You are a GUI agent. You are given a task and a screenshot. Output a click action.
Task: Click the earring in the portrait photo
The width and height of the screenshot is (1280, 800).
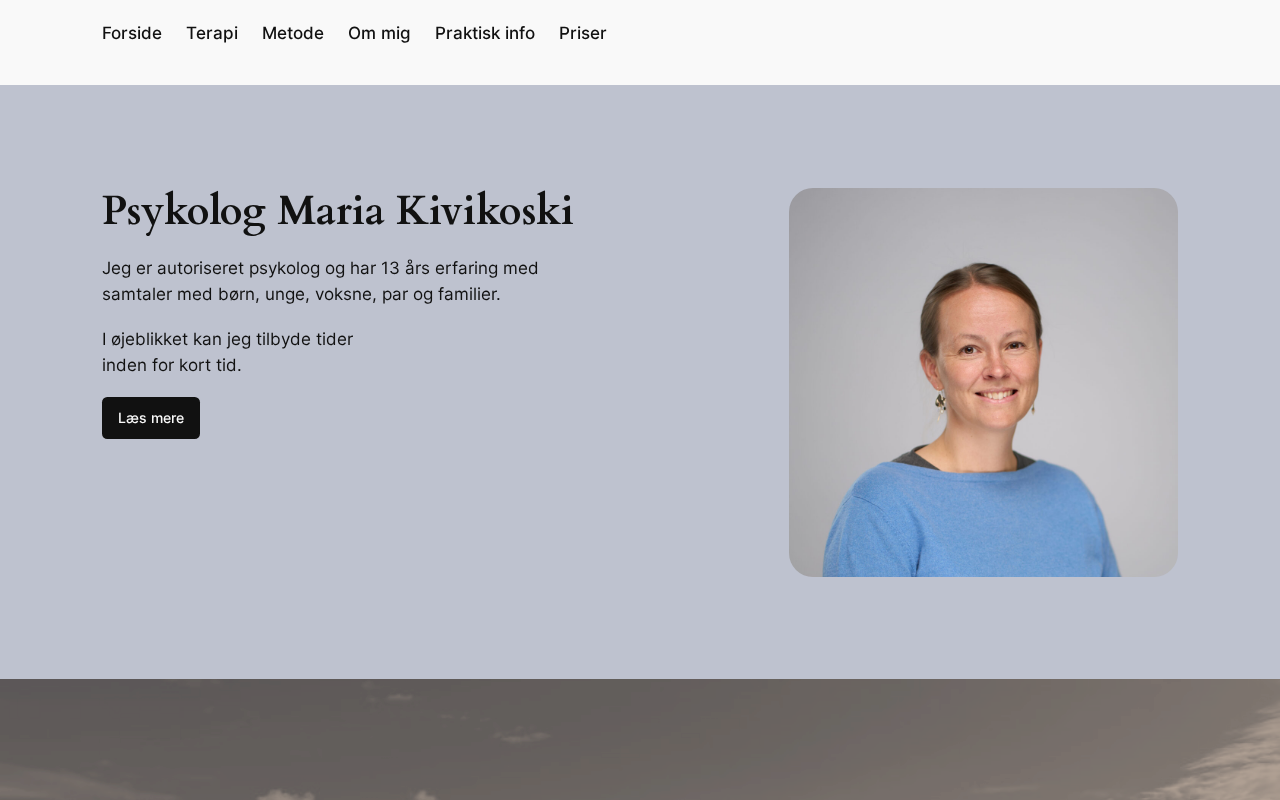pos(940,402)
